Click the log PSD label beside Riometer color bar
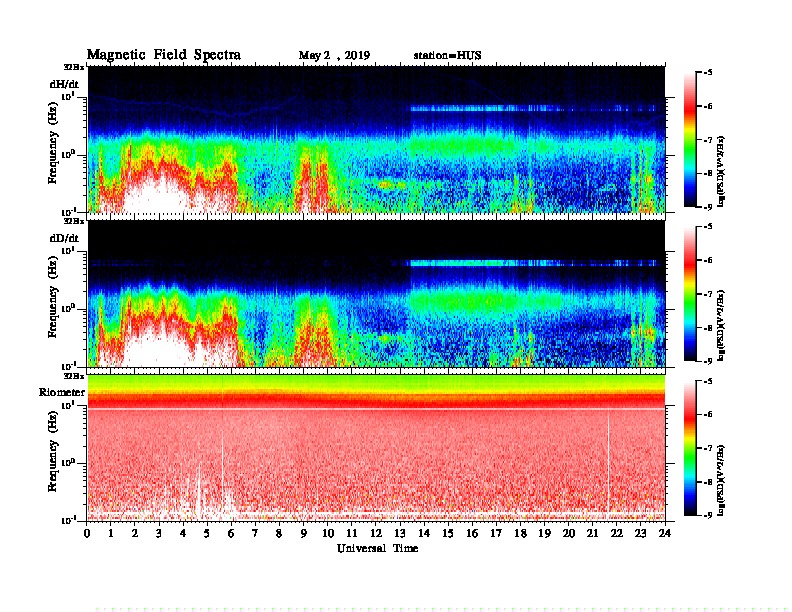This screenshot has width=792, height=612. [x=721, y=480]
